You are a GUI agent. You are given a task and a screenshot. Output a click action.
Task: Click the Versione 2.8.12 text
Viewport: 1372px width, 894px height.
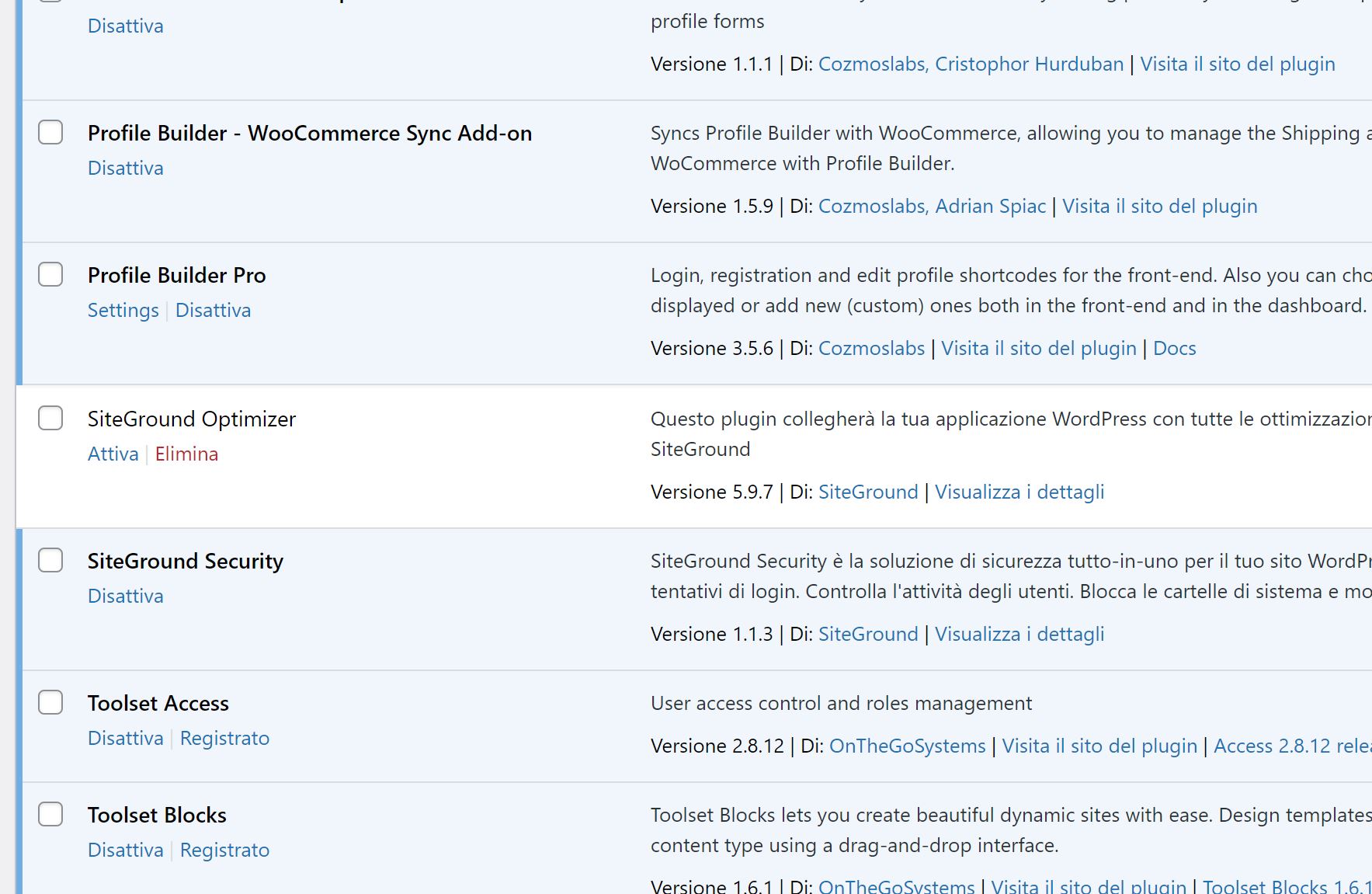click(717, 746)
